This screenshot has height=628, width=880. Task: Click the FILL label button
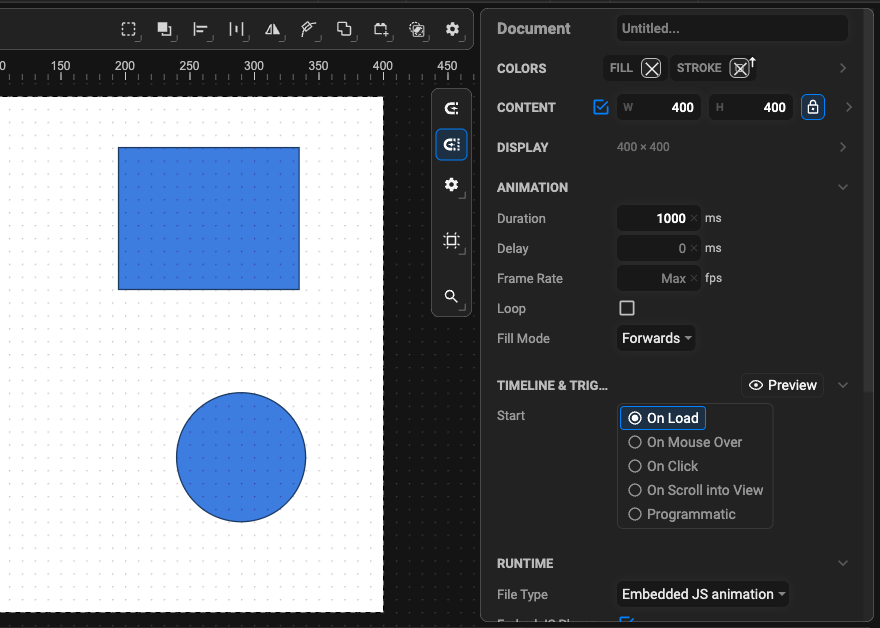pyautogui.click(x=621, y=68)
